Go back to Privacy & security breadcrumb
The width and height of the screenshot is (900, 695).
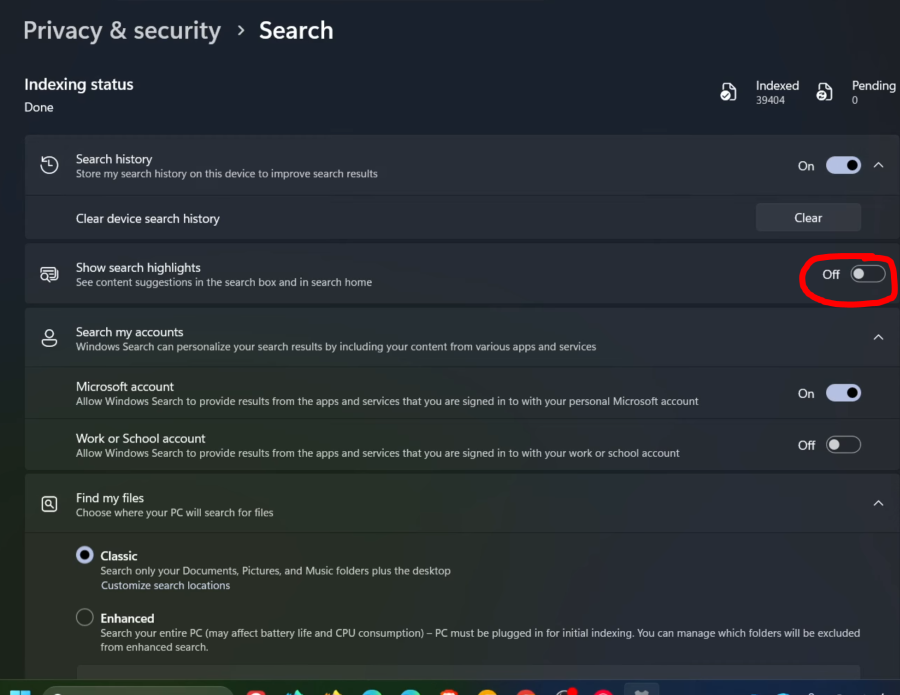tap(122, 31)
